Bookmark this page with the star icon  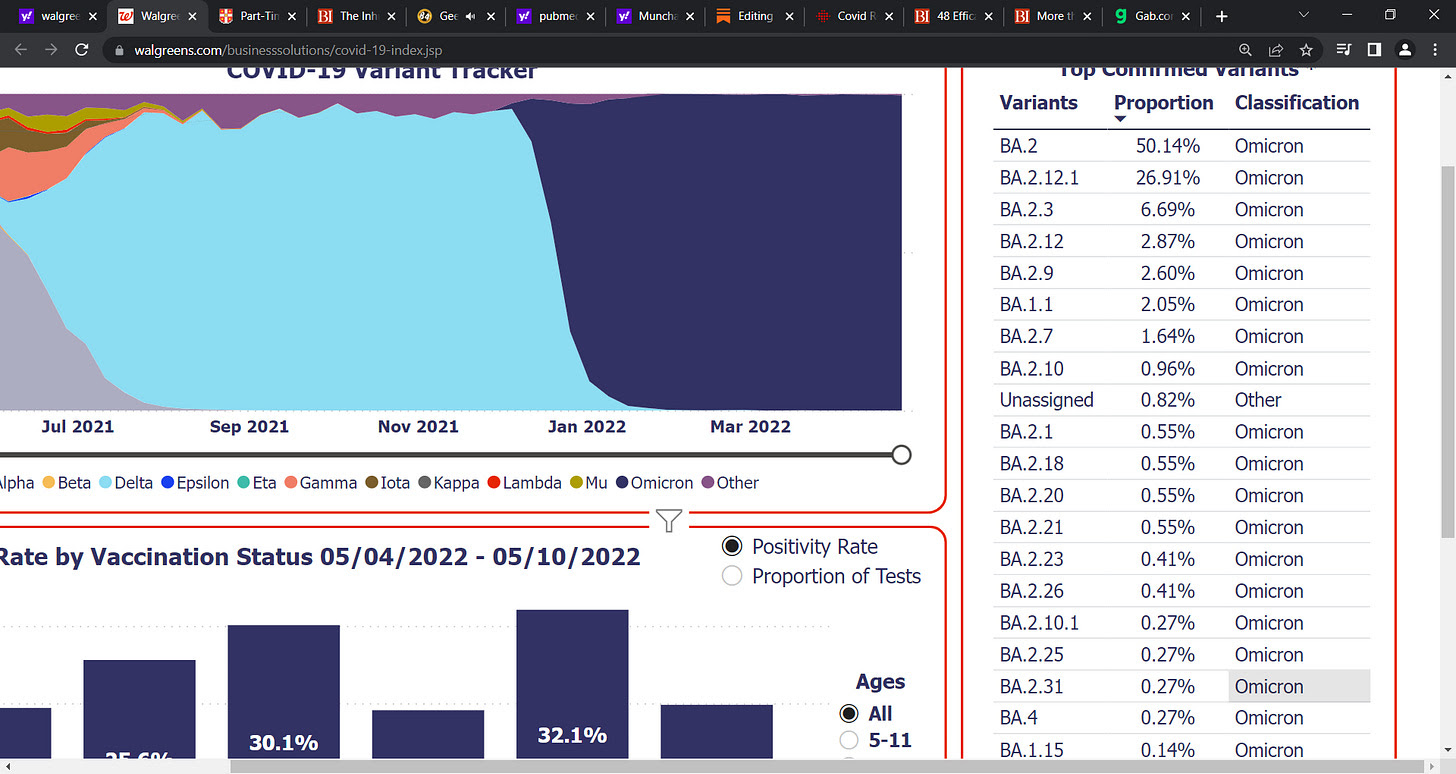click(x=1306, y=49)
